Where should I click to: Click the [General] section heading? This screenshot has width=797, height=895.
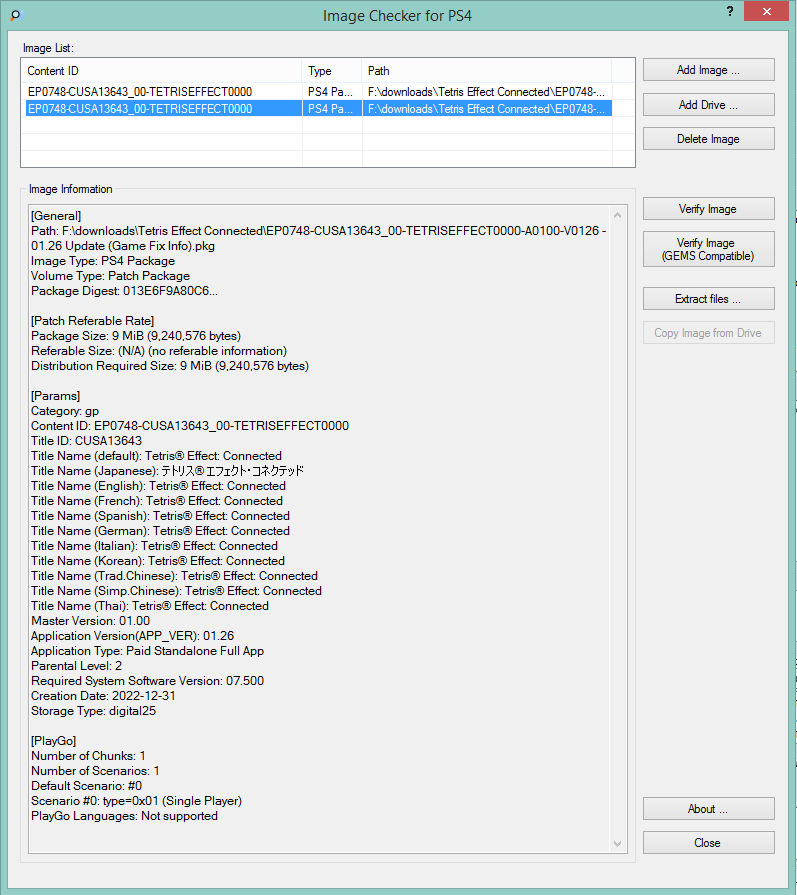click(x=56, y=216)
